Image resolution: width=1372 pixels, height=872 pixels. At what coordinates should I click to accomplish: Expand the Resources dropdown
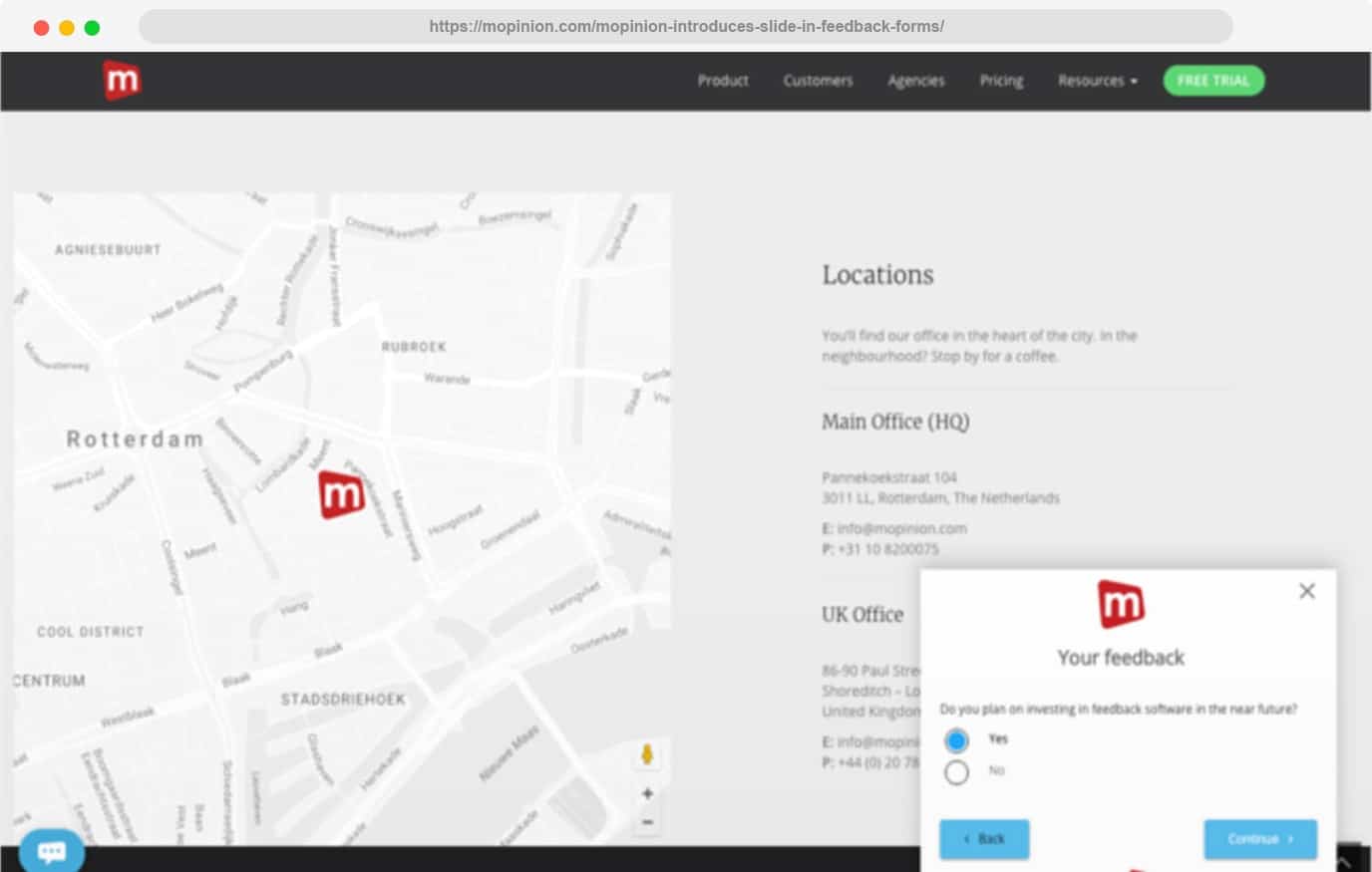1097,81
